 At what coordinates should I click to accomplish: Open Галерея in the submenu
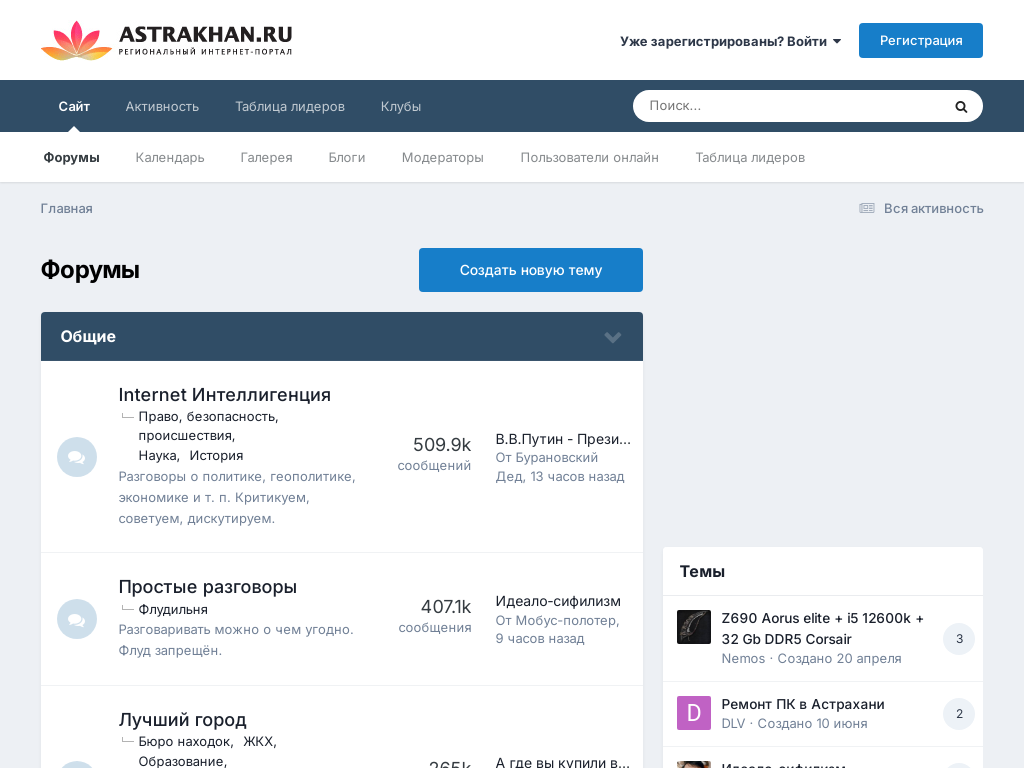266,157
